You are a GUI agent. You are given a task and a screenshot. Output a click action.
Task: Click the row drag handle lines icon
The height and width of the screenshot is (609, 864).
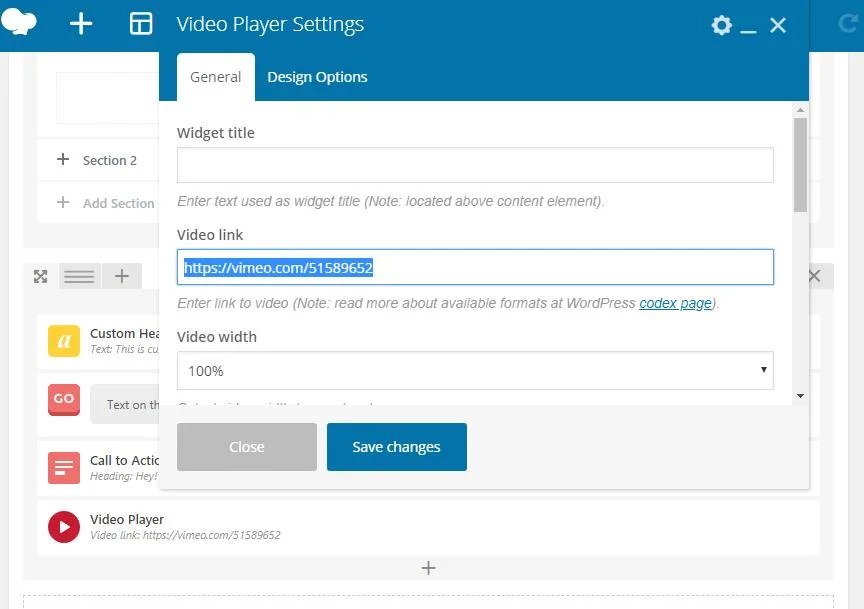pyautogui.click(x=79, y=276)
